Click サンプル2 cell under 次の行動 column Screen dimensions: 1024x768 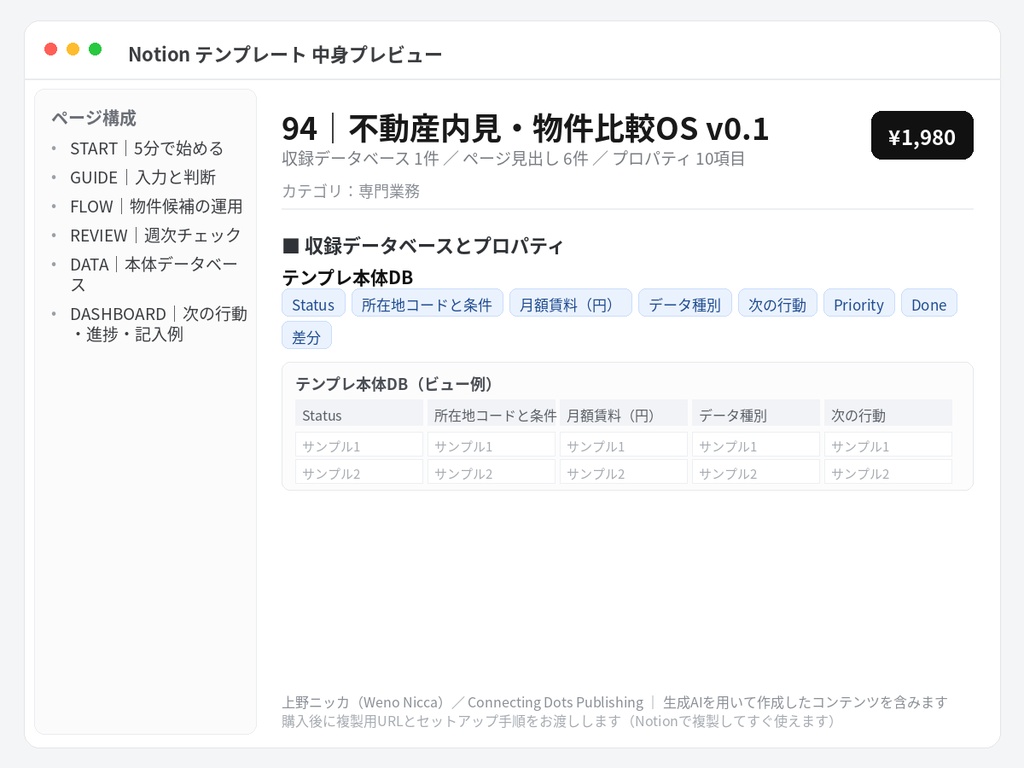click(x=888, y=473)
